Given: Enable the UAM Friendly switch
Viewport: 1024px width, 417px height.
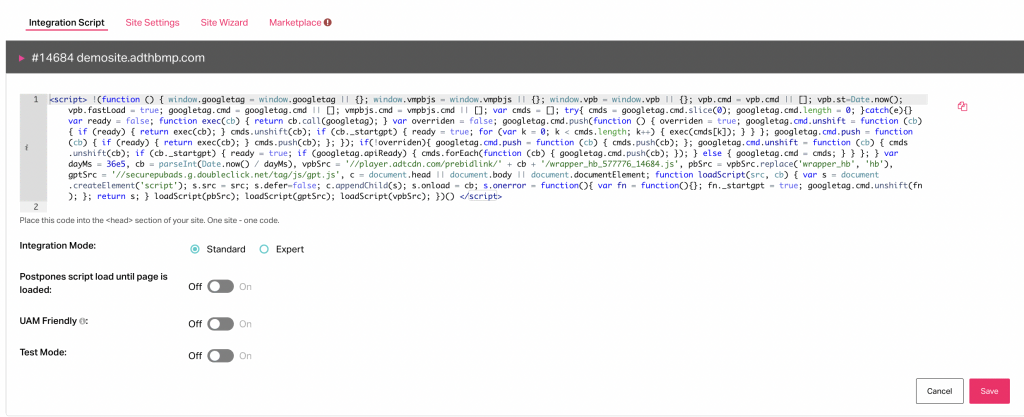Looking at the screenshot, I should [221, 324].
